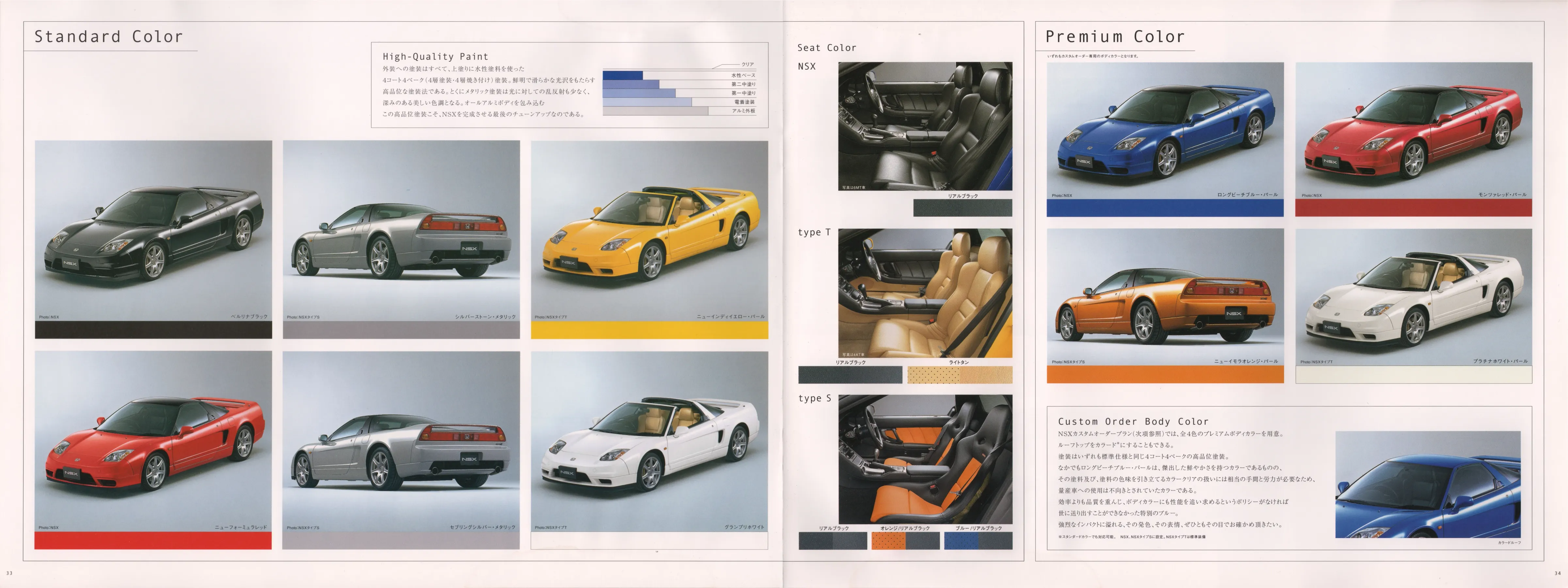Click the NSX black leather interior photo

coord(925,127)
